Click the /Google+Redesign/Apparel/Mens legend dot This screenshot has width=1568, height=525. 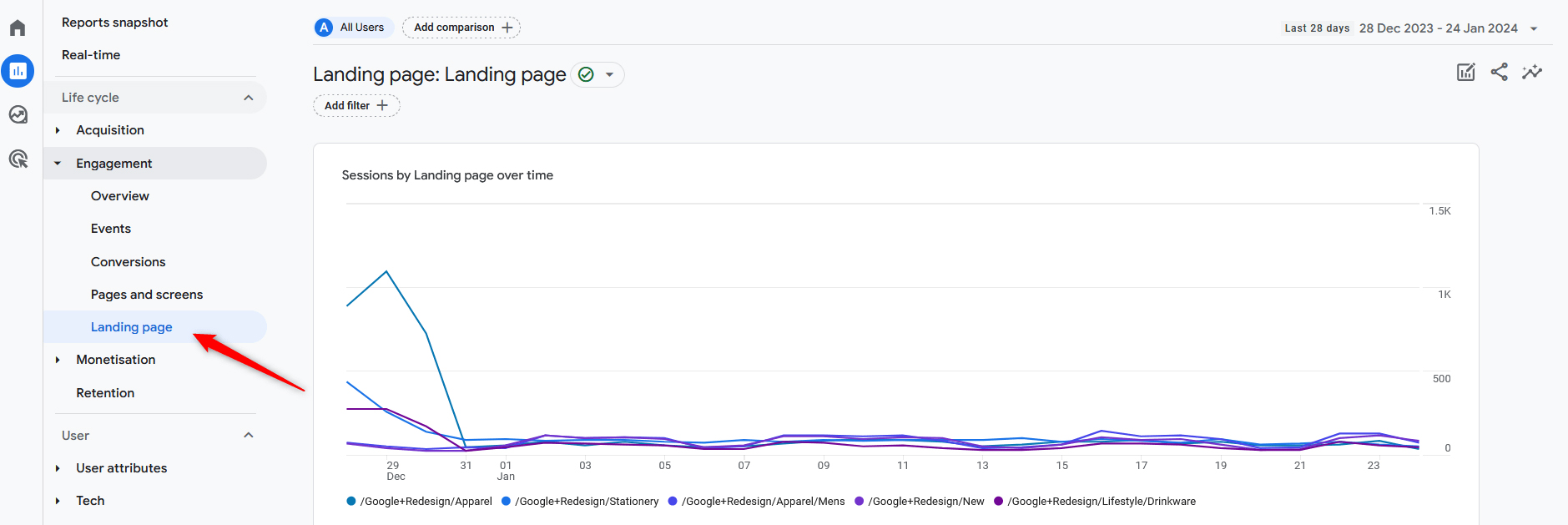[673, 502]
